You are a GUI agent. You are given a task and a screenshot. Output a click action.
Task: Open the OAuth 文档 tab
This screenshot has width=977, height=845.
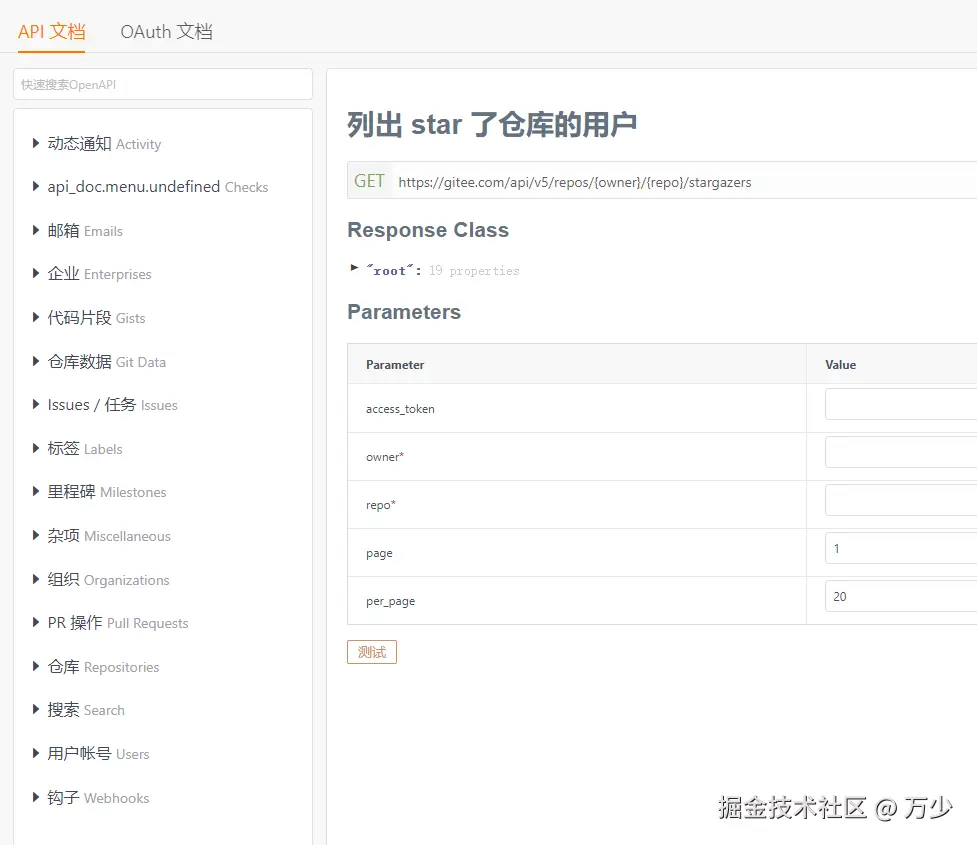166,31
